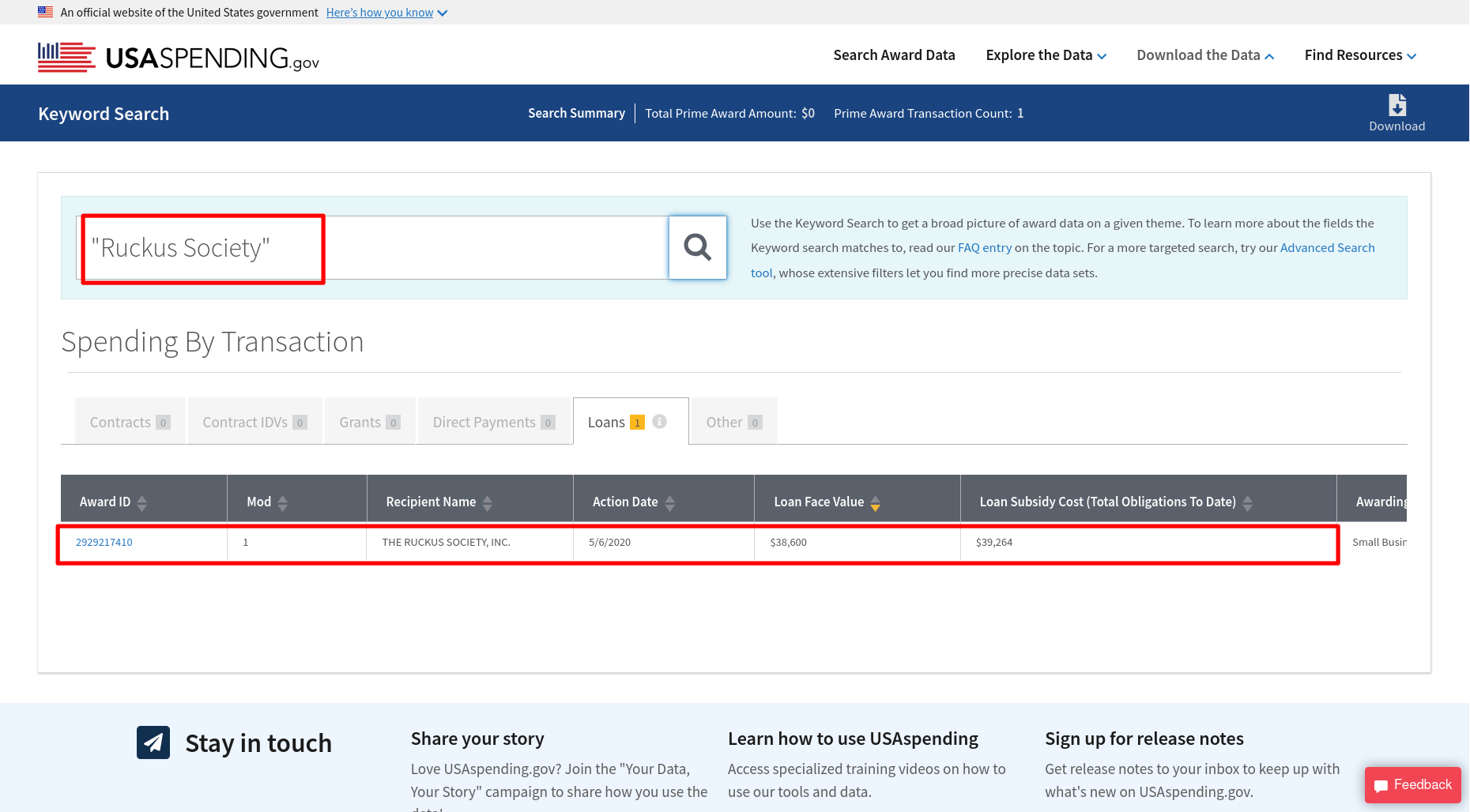Screen dimensions: 1470x812
Task: Expand the Explore the Data menu
Action: tap(1046, 55)
